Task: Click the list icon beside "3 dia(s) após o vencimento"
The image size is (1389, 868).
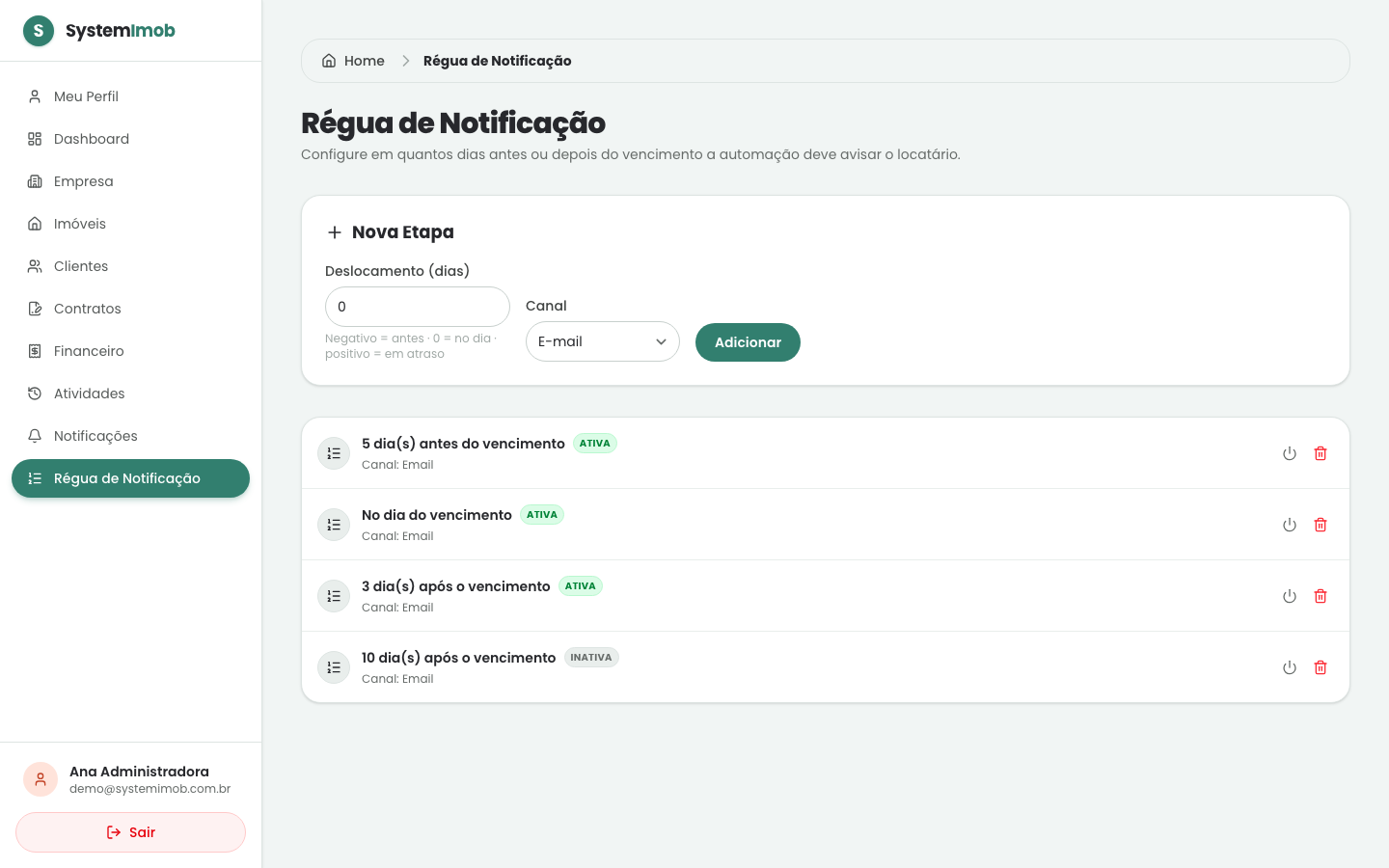Action: coord(334,596)
